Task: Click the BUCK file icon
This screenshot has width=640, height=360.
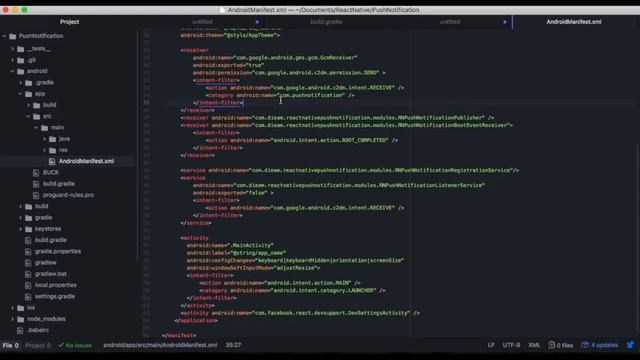Action: click(x=36, y=173)
